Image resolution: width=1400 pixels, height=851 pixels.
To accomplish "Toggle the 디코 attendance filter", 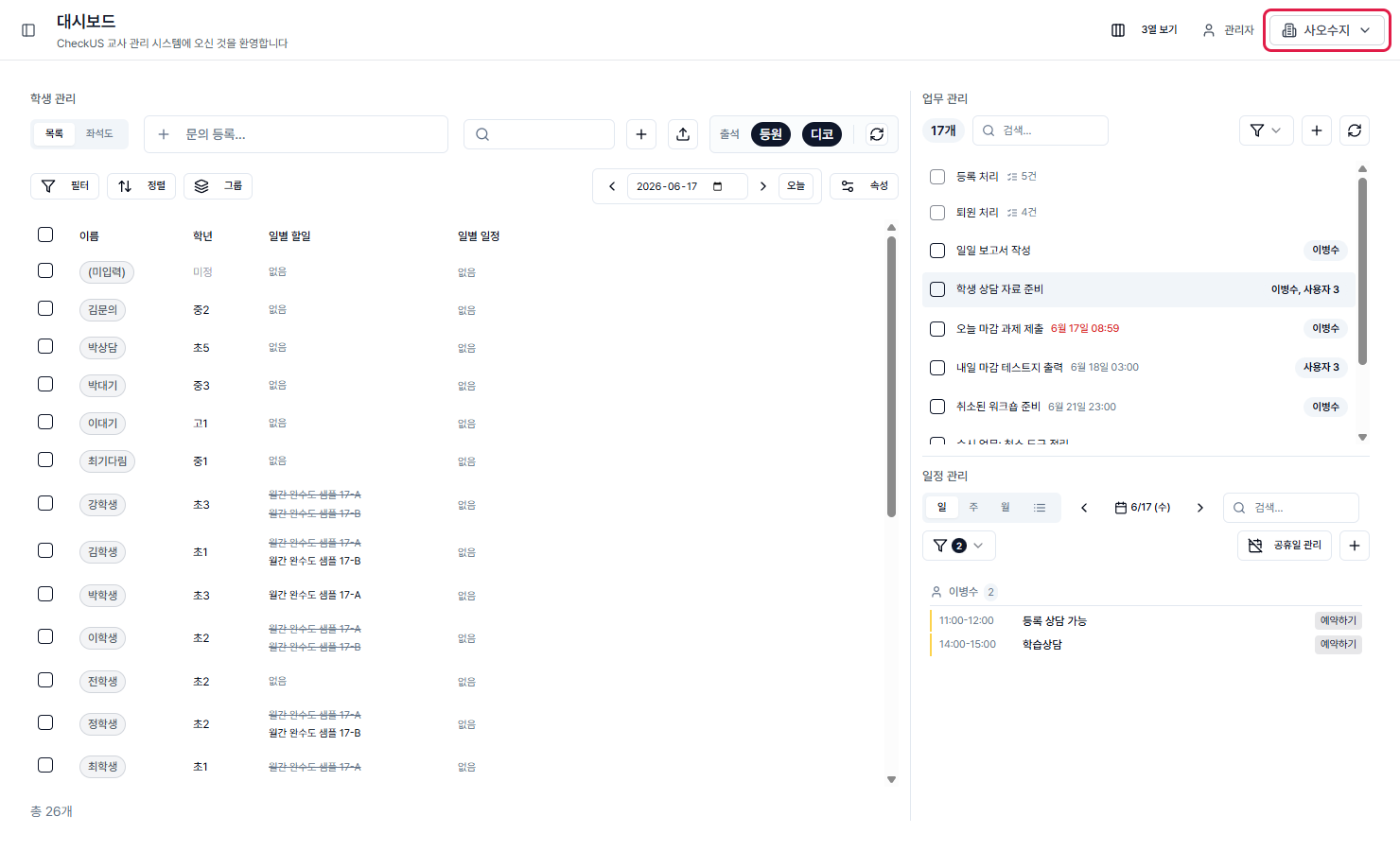I will 822,134.
